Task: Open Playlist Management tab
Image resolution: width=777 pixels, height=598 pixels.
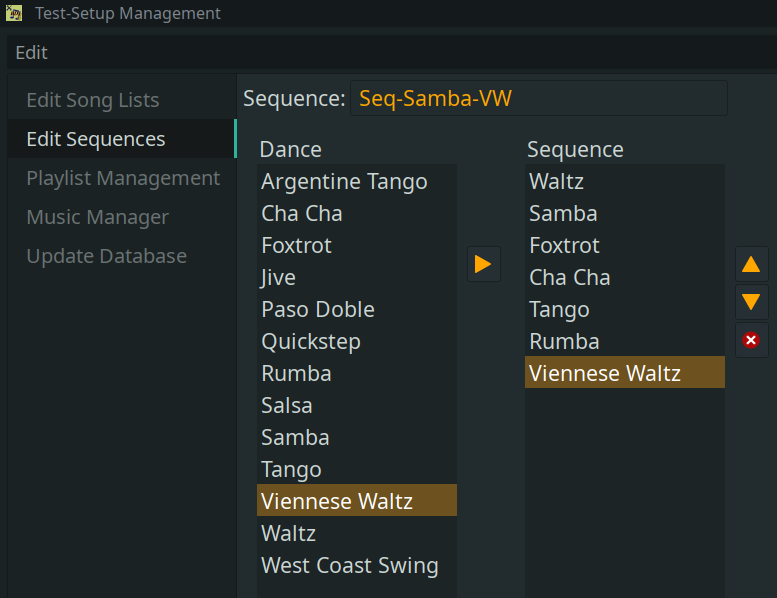Action: pos(123,178)
